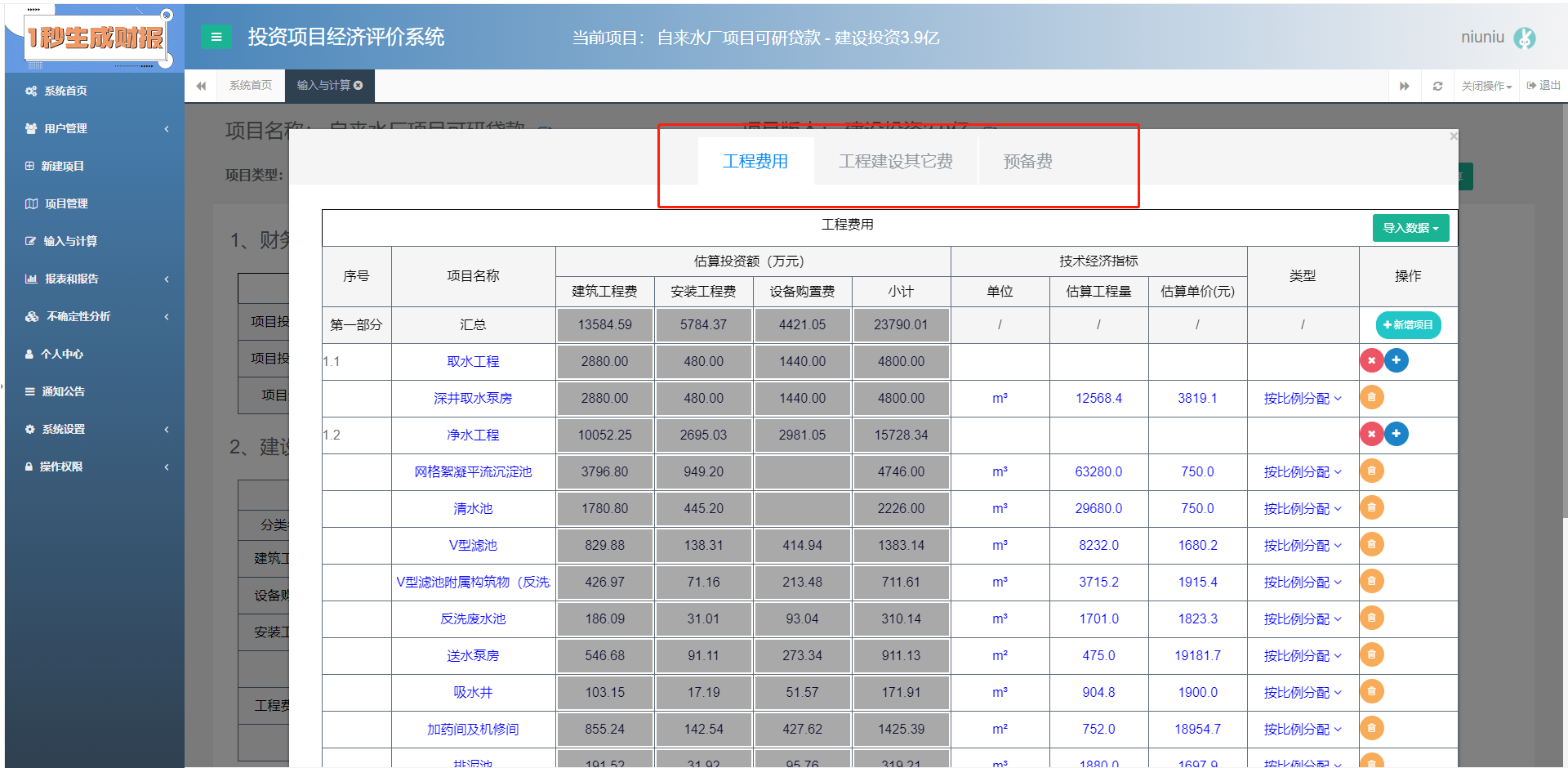The height and width of the screenshot is (768, 1568).
Task: Remove 取水工程 using the red x icon
Action: [x=1372, y=360]
